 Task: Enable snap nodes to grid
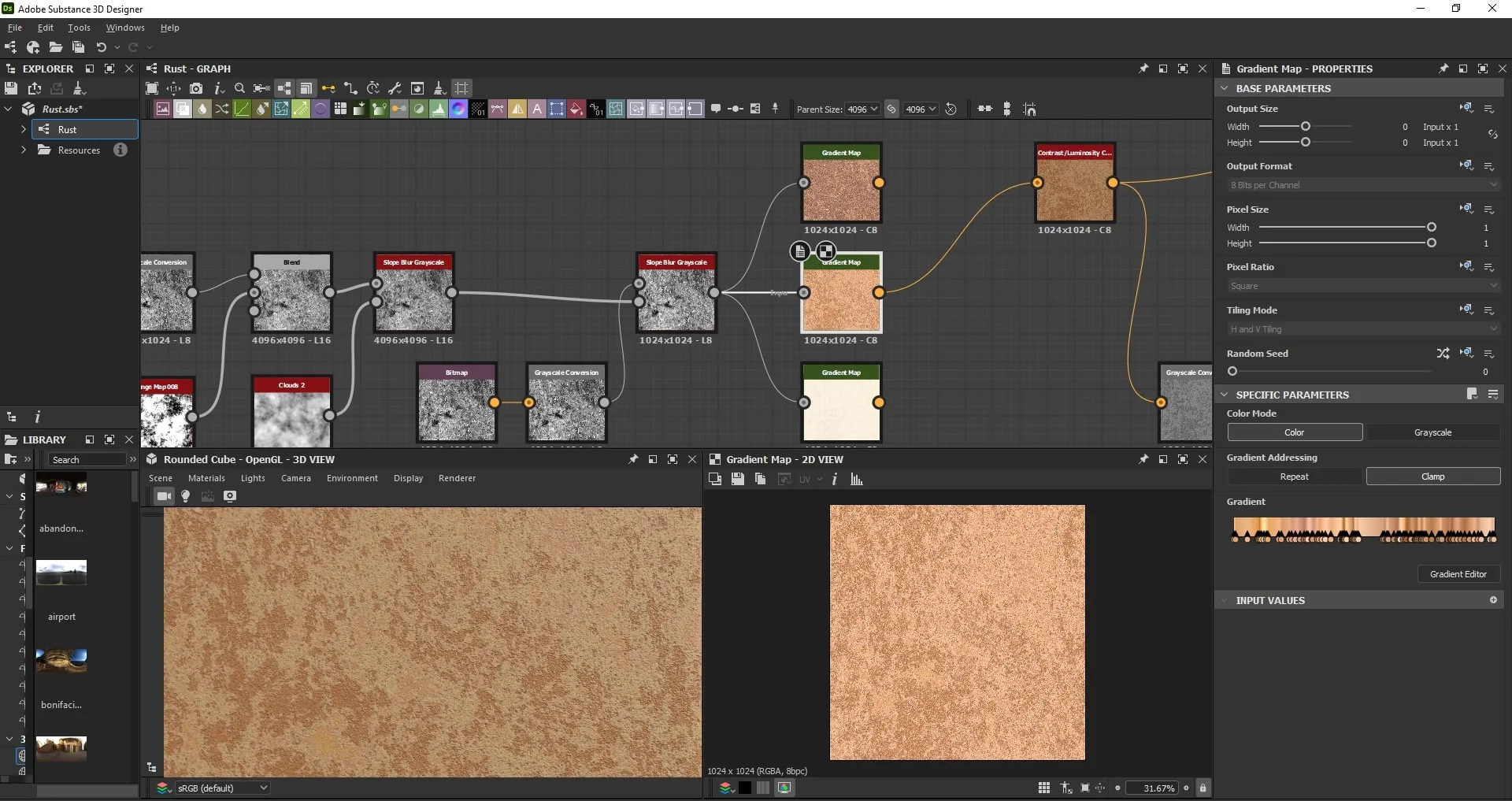[1029, 109]
